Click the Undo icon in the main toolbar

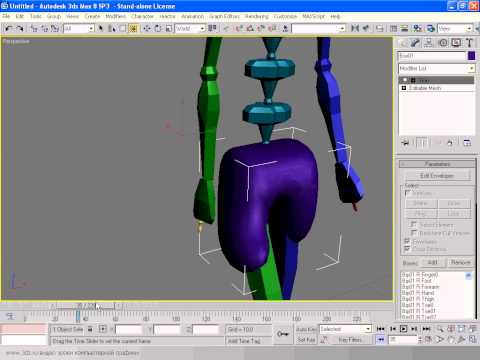8,29
